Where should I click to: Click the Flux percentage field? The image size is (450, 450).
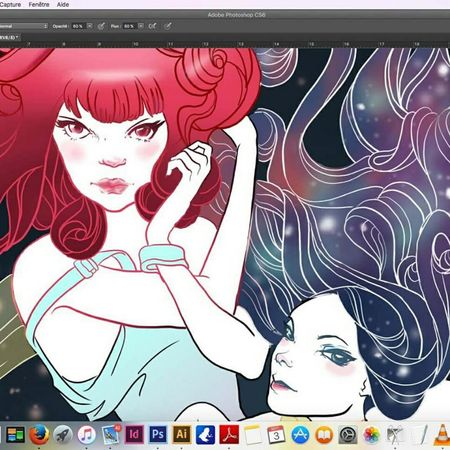point(130,26)
